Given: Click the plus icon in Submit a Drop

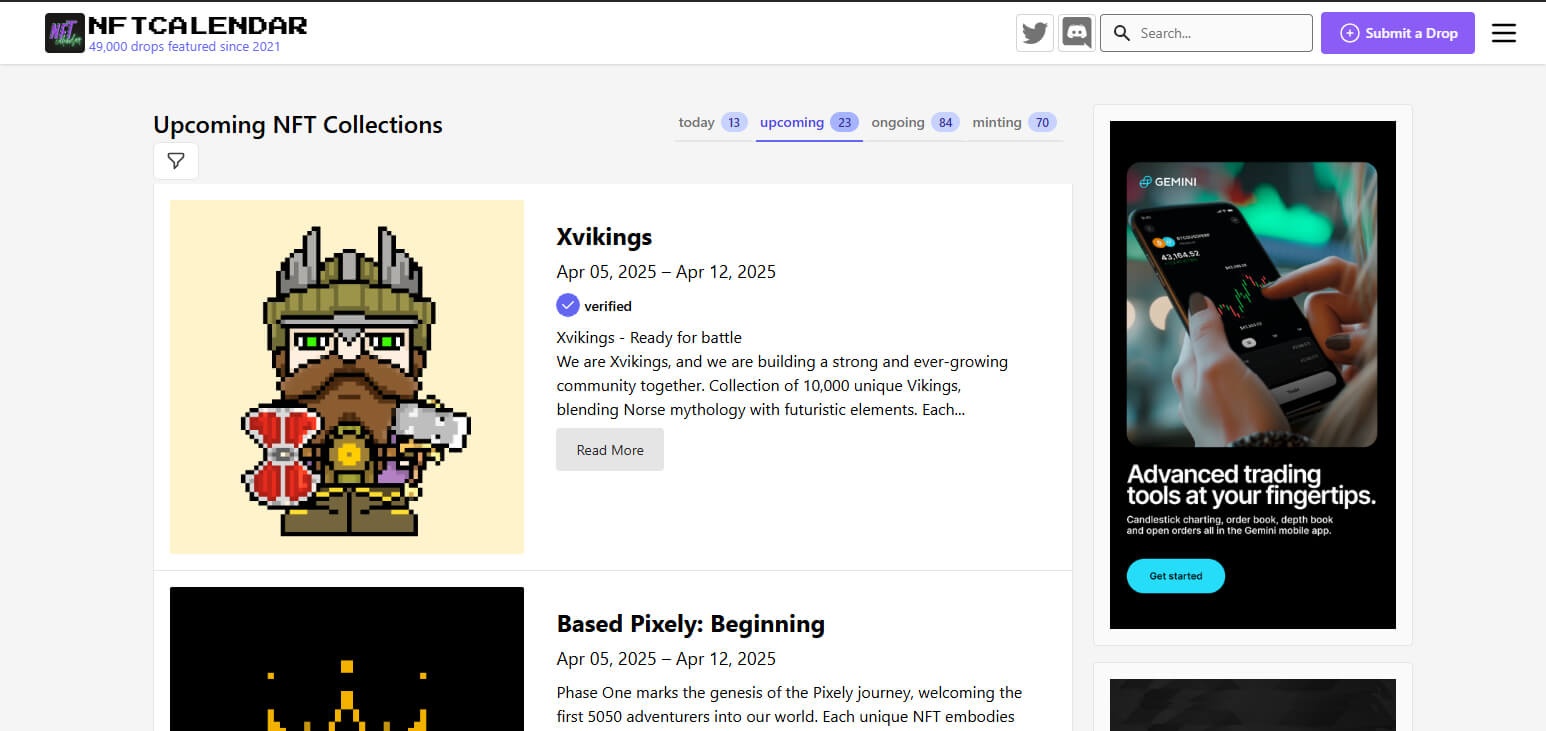Looking at the screenshot, I should pos(1349,33).
